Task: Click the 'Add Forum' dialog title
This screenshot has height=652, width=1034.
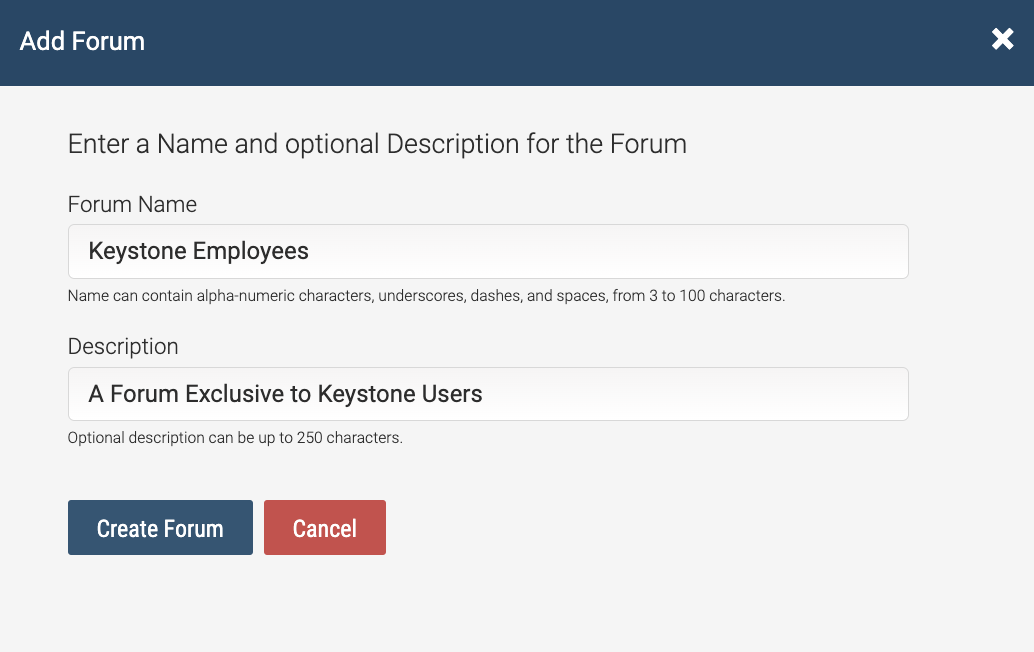Action: click(82, 41)
